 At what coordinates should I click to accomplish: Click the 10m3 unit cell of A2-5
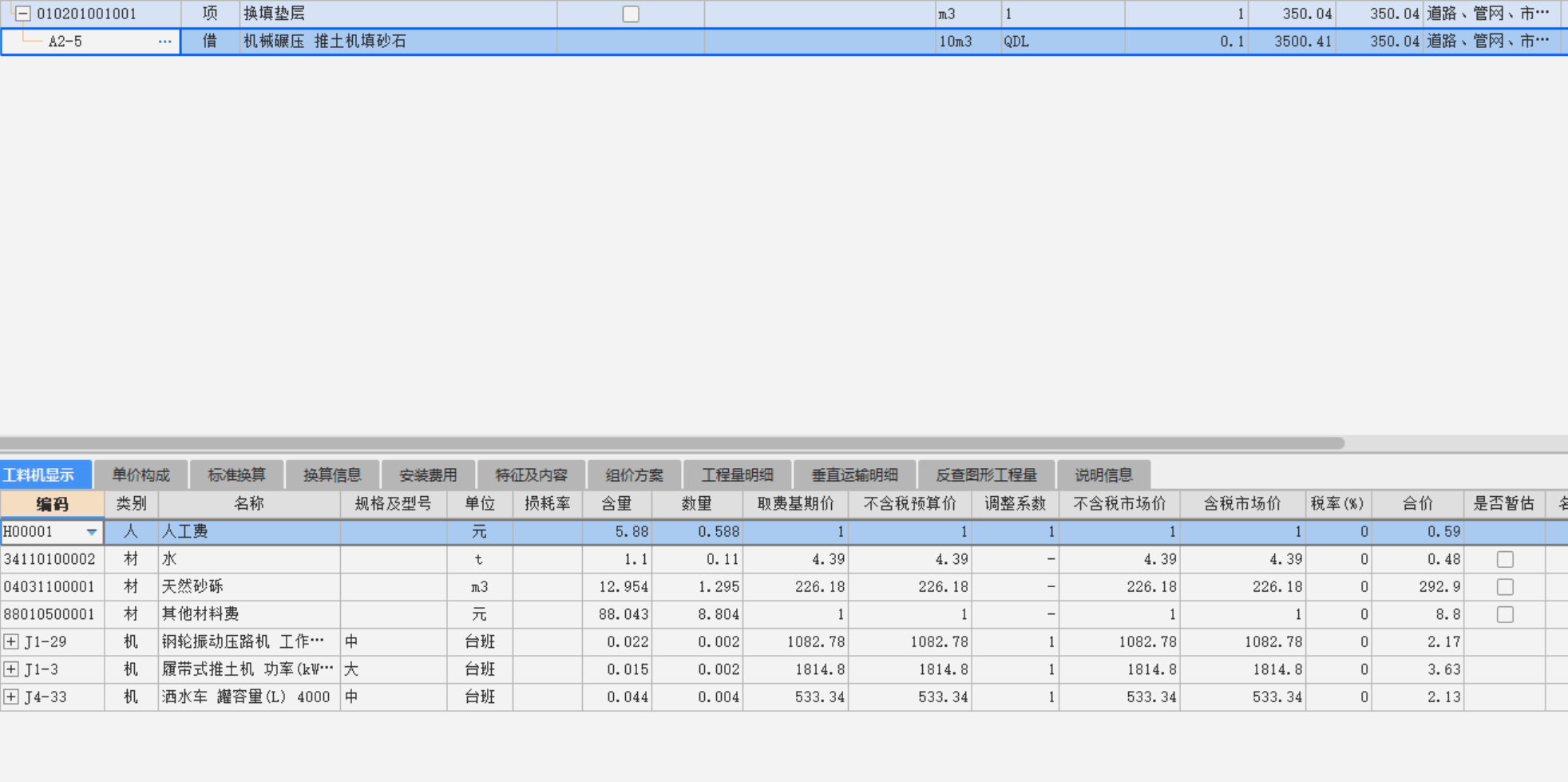tap(968, 42)
